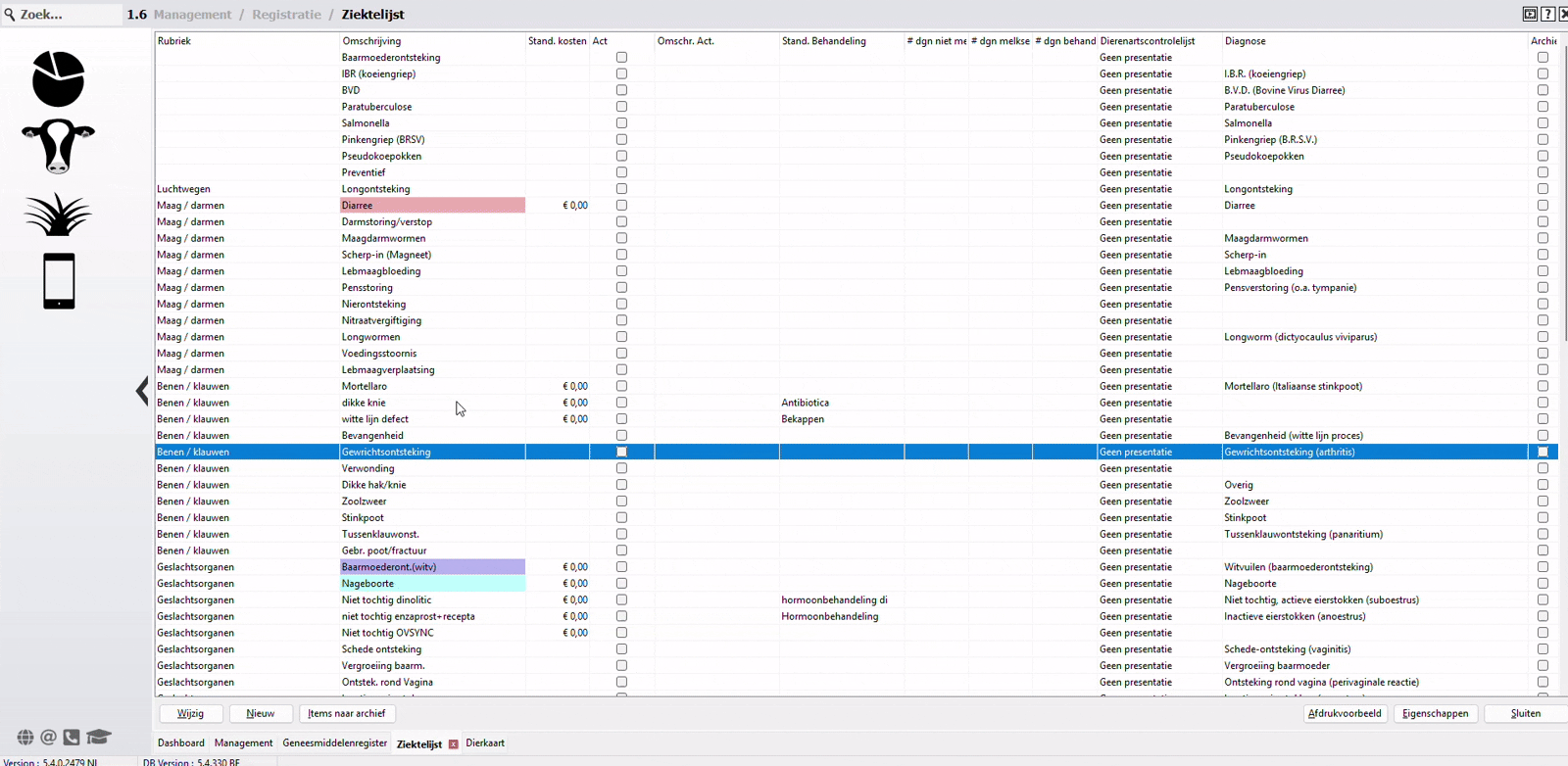Image resolution: width=1568 pixels, height=766 pixels.
Task: Click Registratie in the breadcrumb
Action: 286,15
